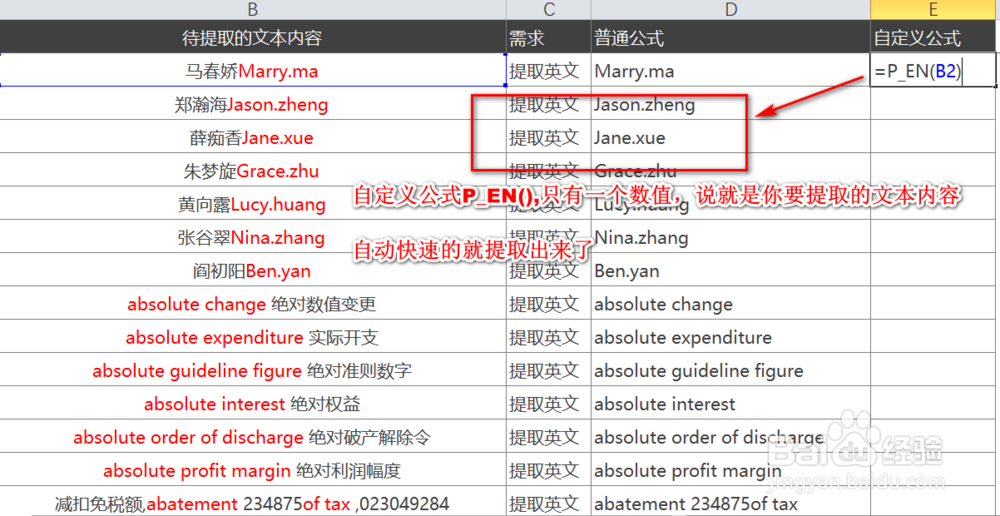
Task: Click result cell Ben.yan in column D
Action: 731,270
